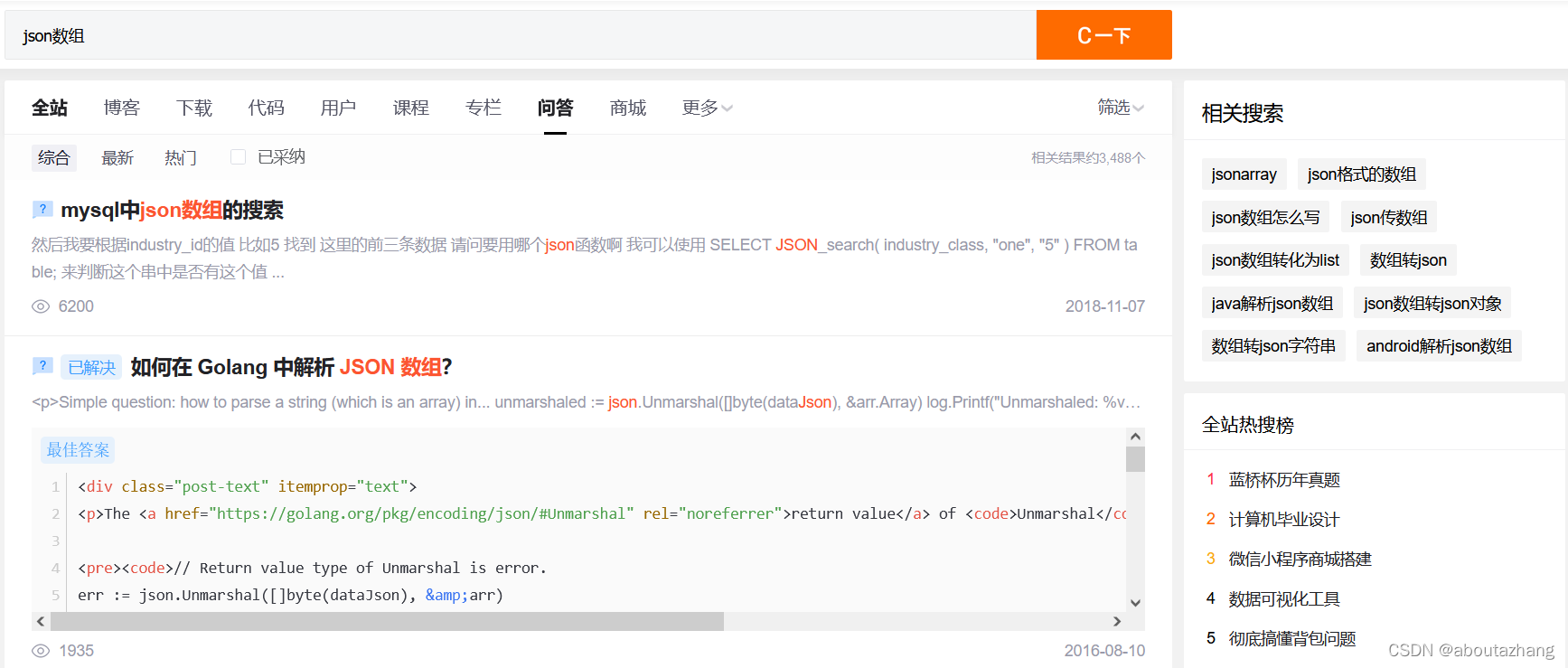Click related search json数组怎么写
1568x668 pixels.
1266,217
